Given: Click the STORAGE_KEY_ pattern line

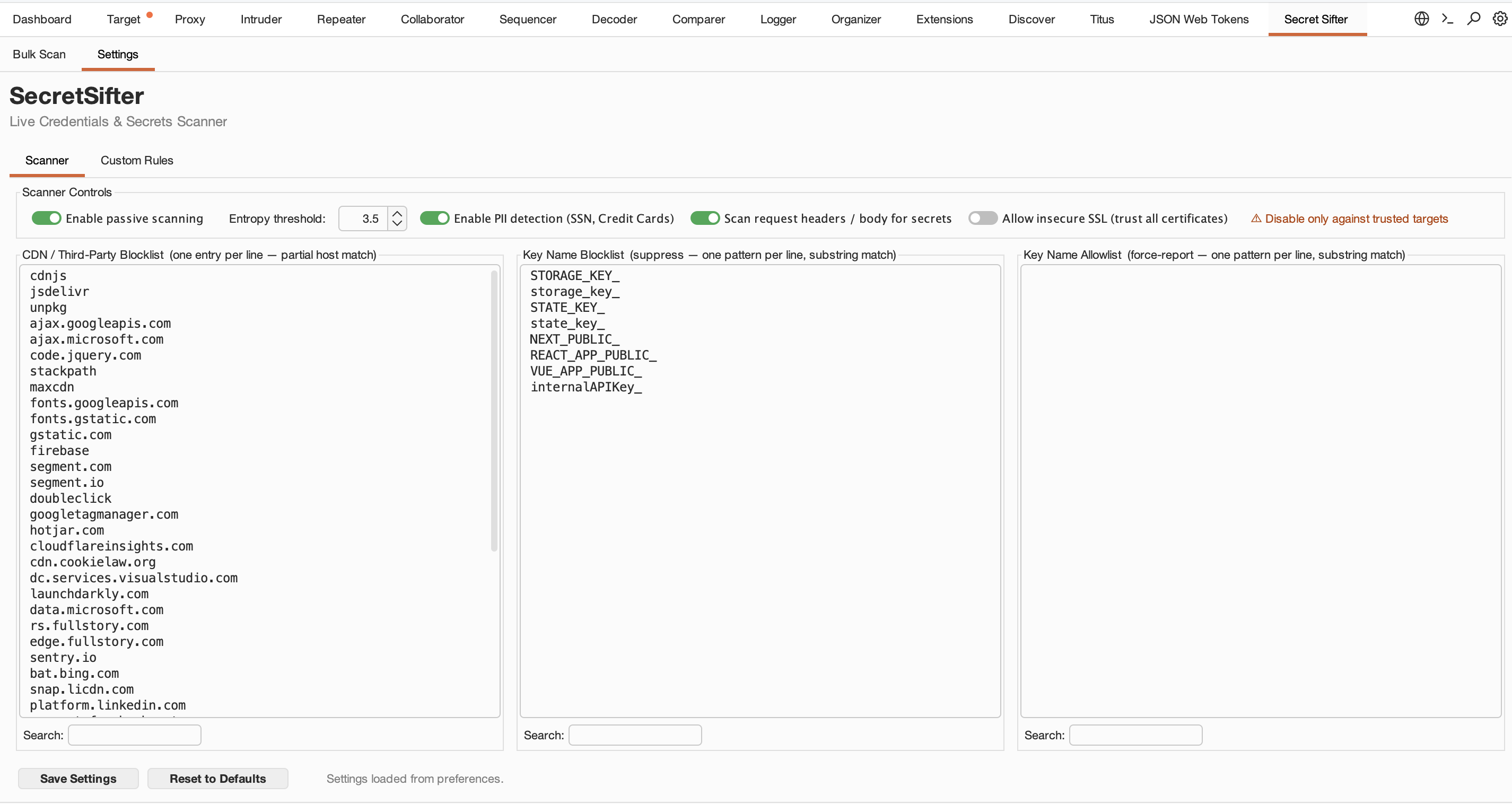Looking at the screenshot, I should pos(575,275).
